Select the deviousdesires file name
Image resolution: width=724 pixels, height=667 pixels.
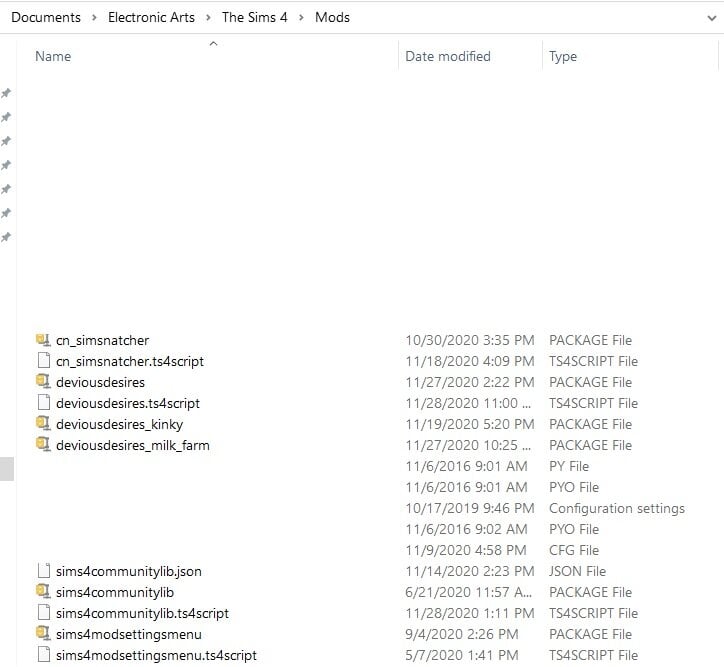tap(100, 382)
